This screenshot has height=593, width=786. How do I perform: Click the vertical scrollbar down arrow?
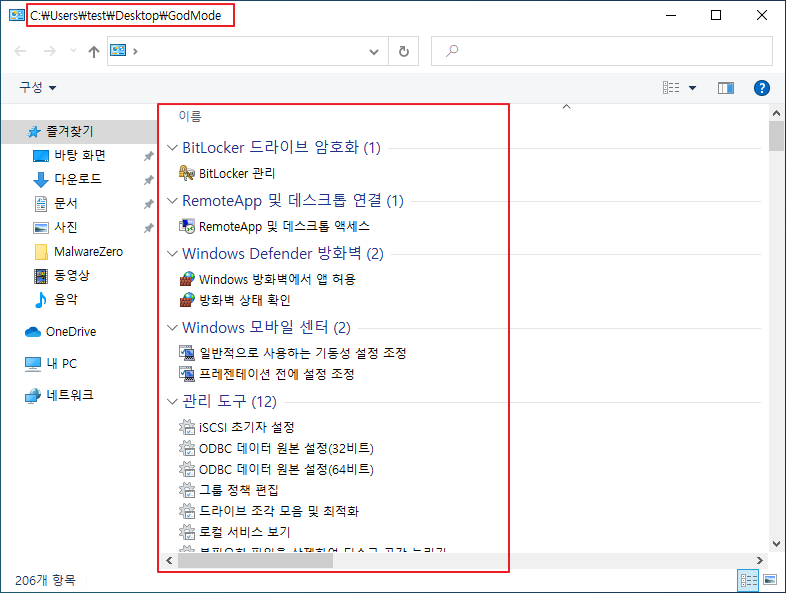(x=776, y=544)
